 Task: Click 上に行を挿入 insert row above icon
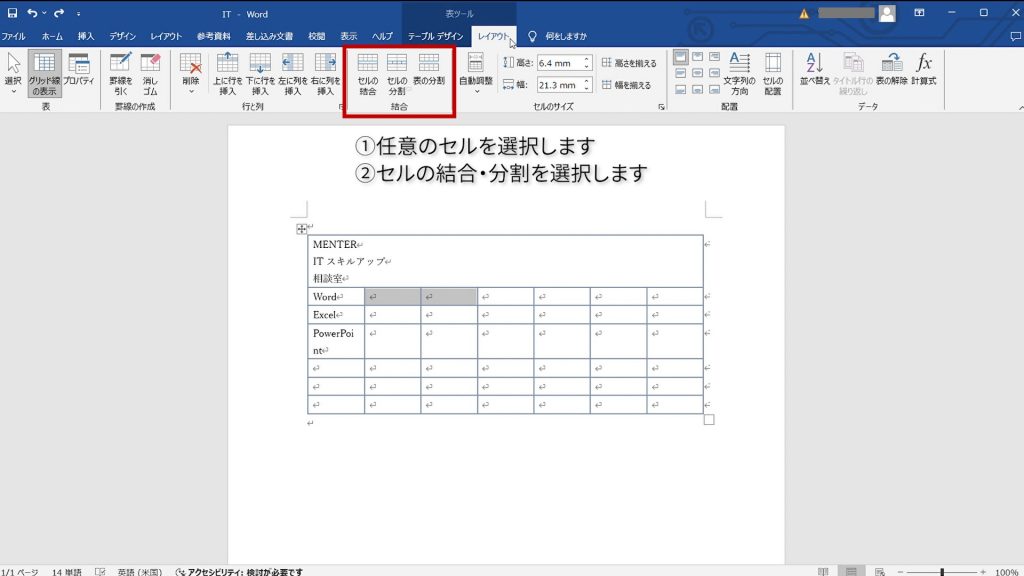[227, 74]
